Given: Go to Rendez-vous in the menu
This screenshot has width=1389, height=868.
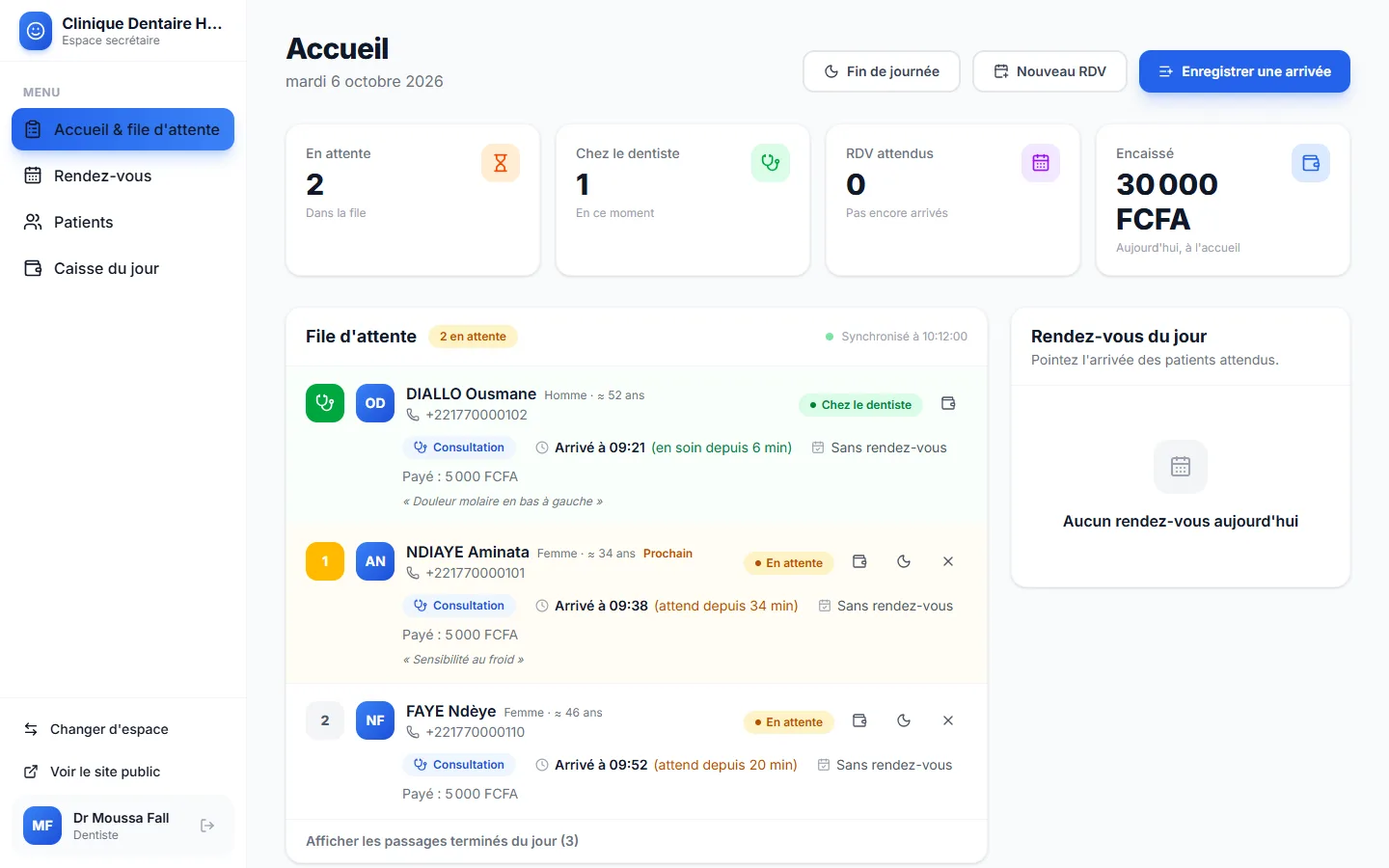Looking at the screenshot, I should [123, 176].
